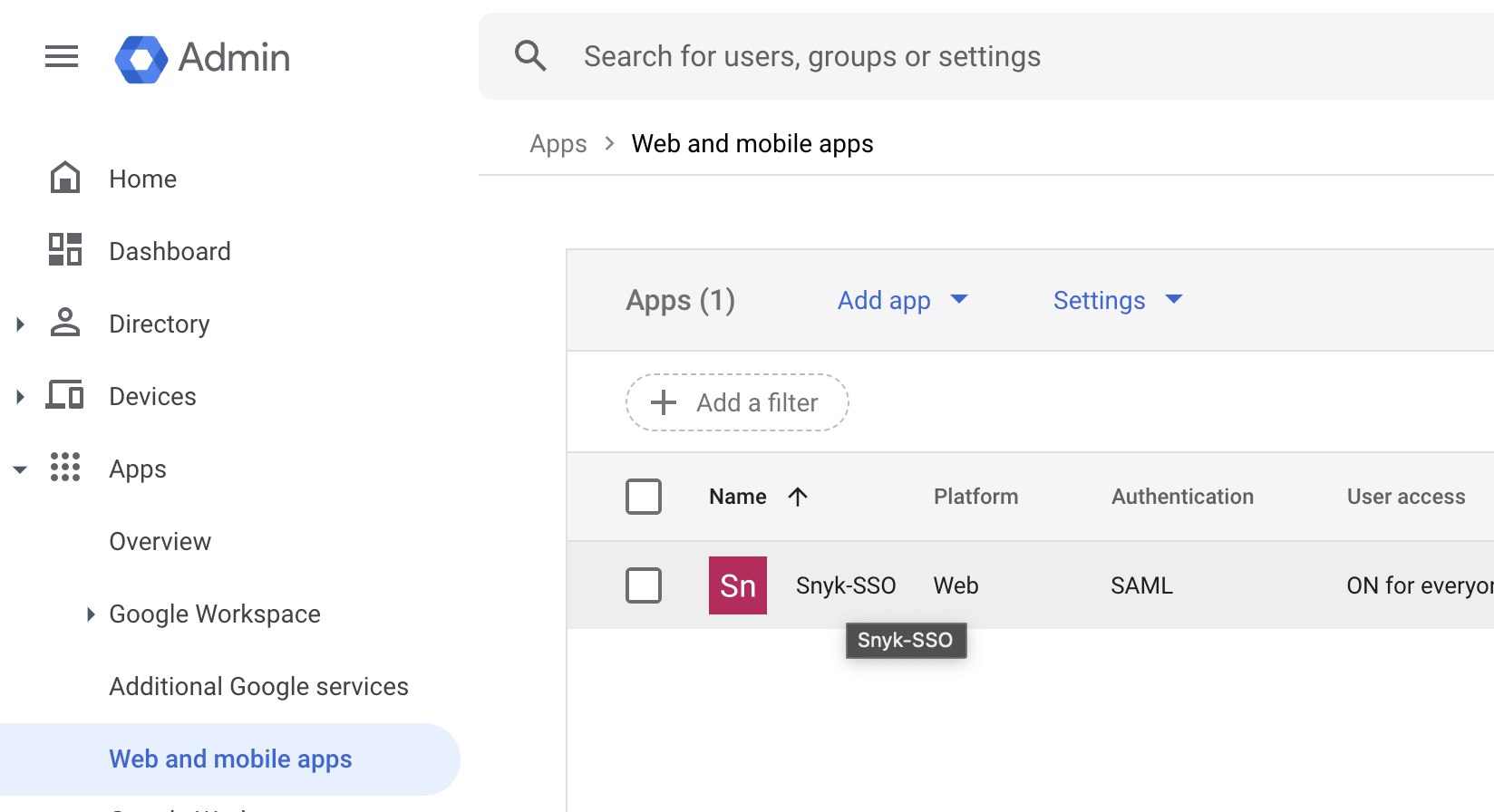Click the search magnifier icon

click(530, 56)
